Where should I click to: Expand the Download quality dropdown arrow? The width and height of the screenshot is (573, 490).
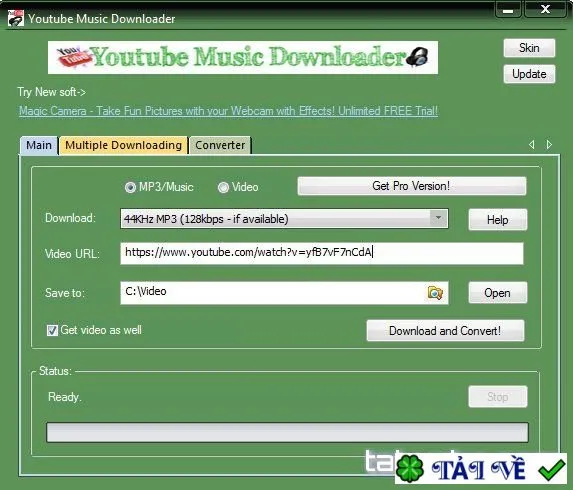[x=439, y=219]
